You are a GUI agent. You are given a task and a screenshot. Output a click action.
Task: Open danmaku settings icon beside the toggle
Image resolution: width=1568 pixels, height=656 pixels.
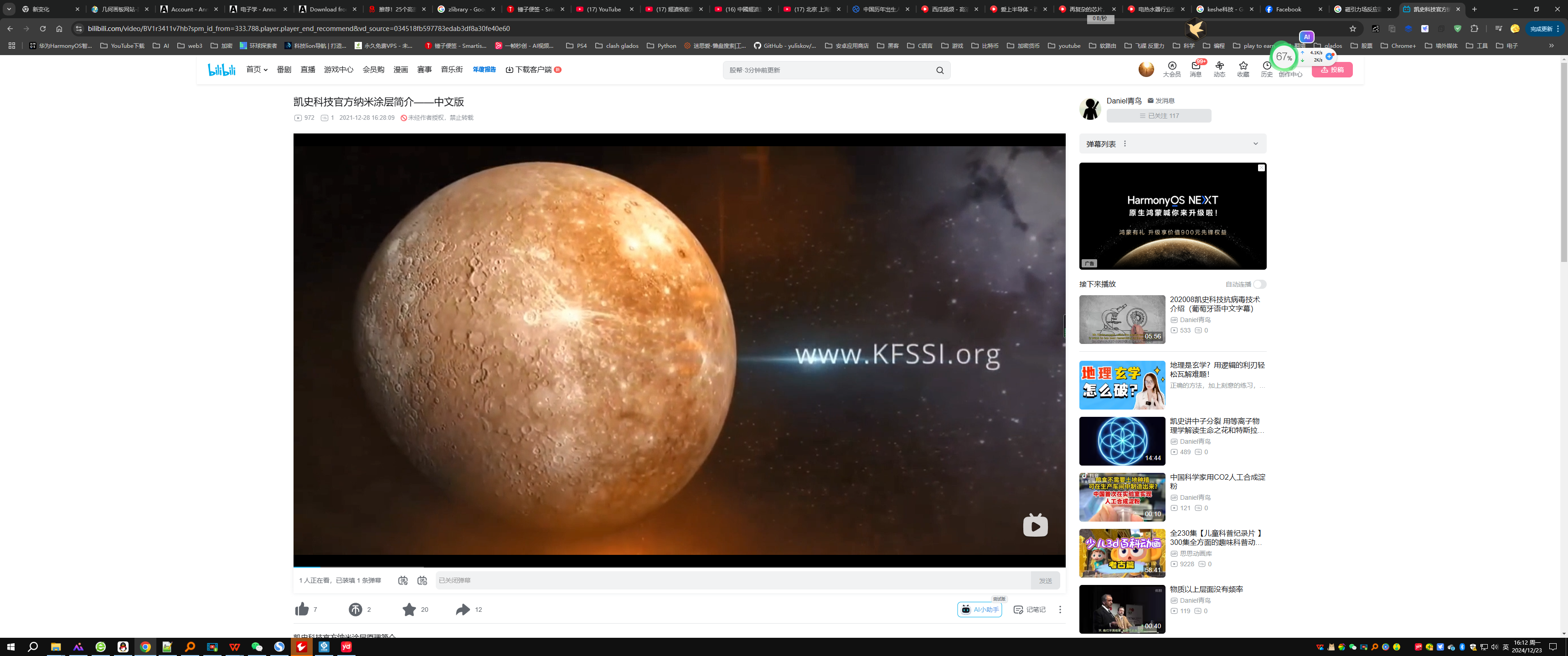423,580
